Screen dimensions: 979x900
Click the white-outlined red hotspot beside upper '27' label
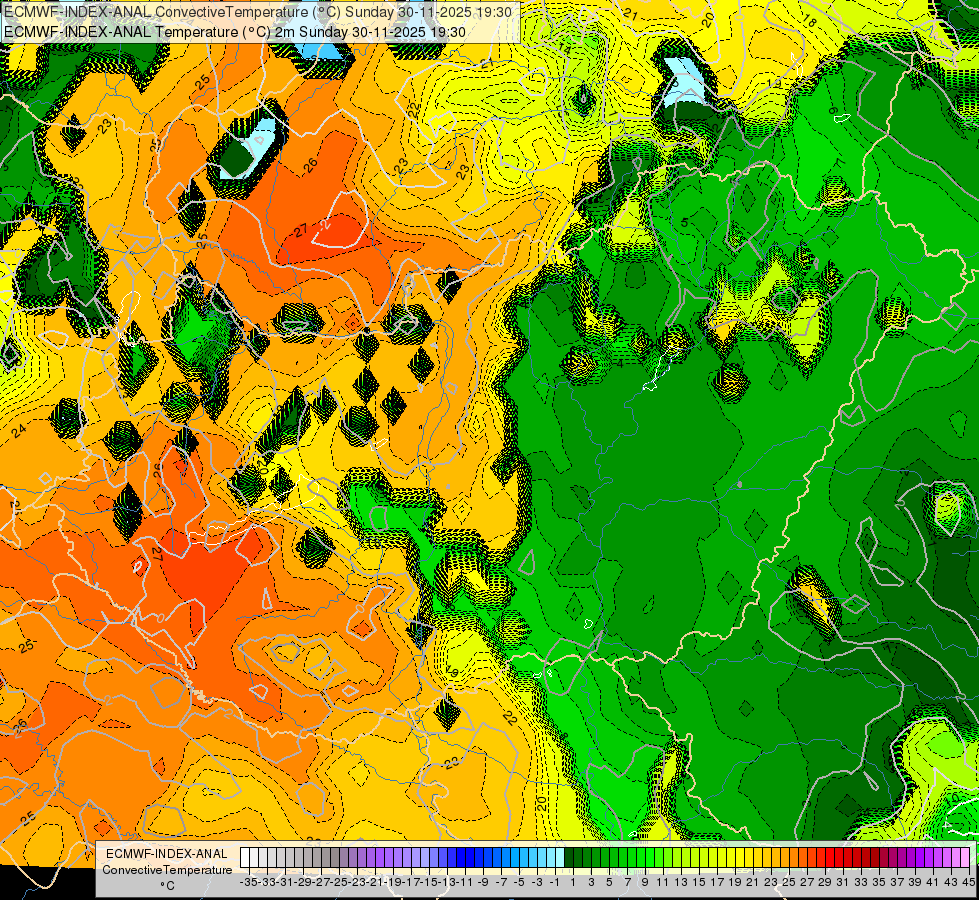[340, 220]
